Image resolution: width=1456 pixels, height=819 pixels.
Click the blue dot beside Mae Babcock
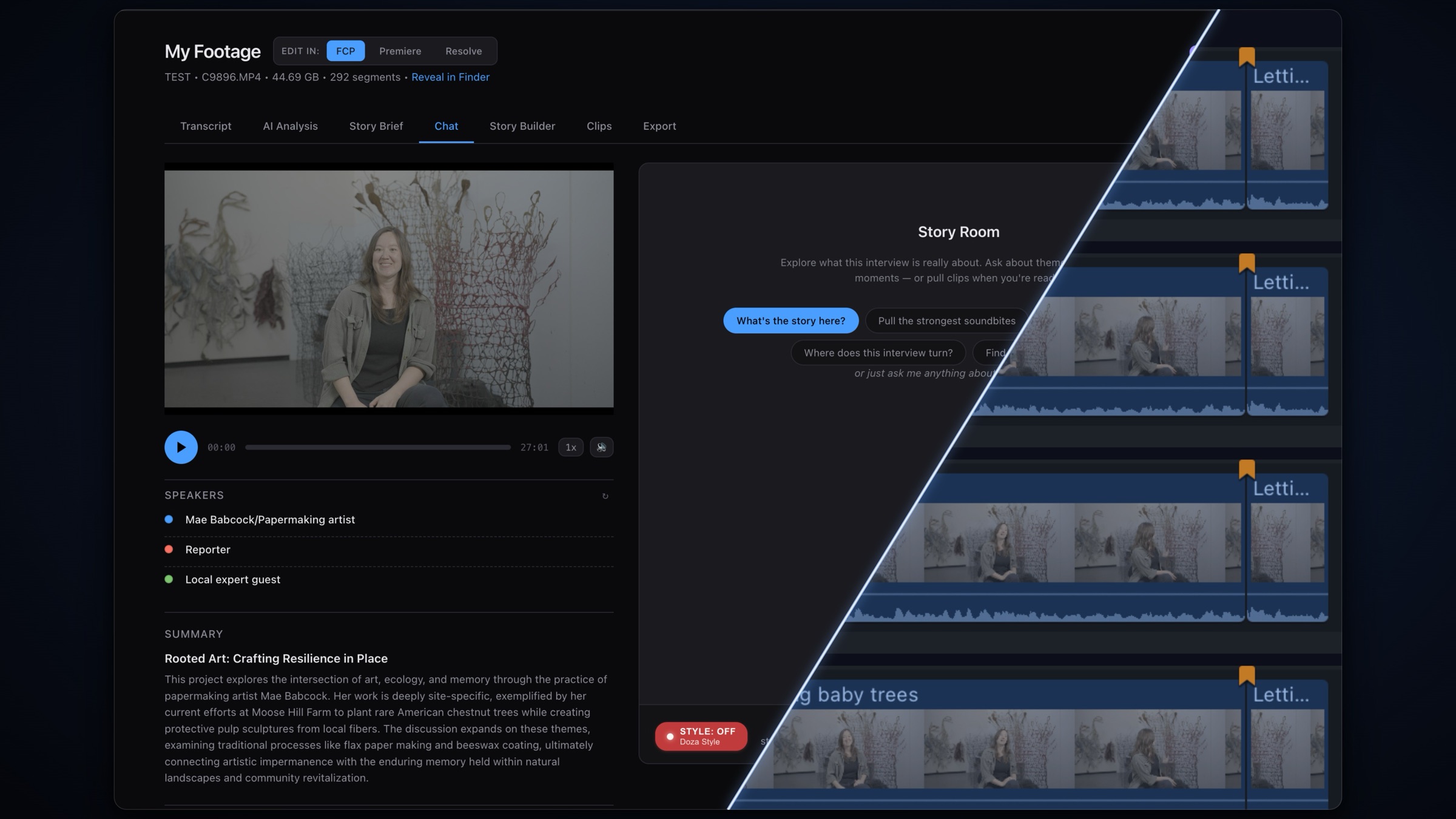pyautogui.click(x=169, y=519)
